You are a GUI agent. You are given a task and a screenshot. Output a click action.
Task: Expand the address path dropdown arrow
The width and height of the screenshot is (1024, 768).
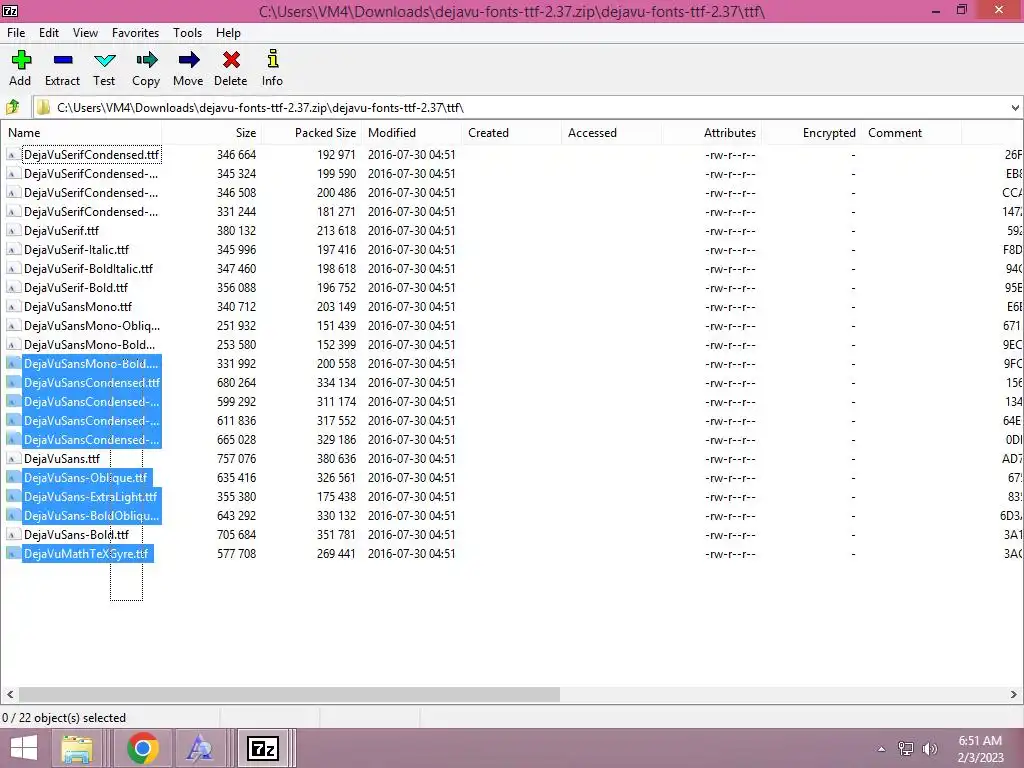1015,108
